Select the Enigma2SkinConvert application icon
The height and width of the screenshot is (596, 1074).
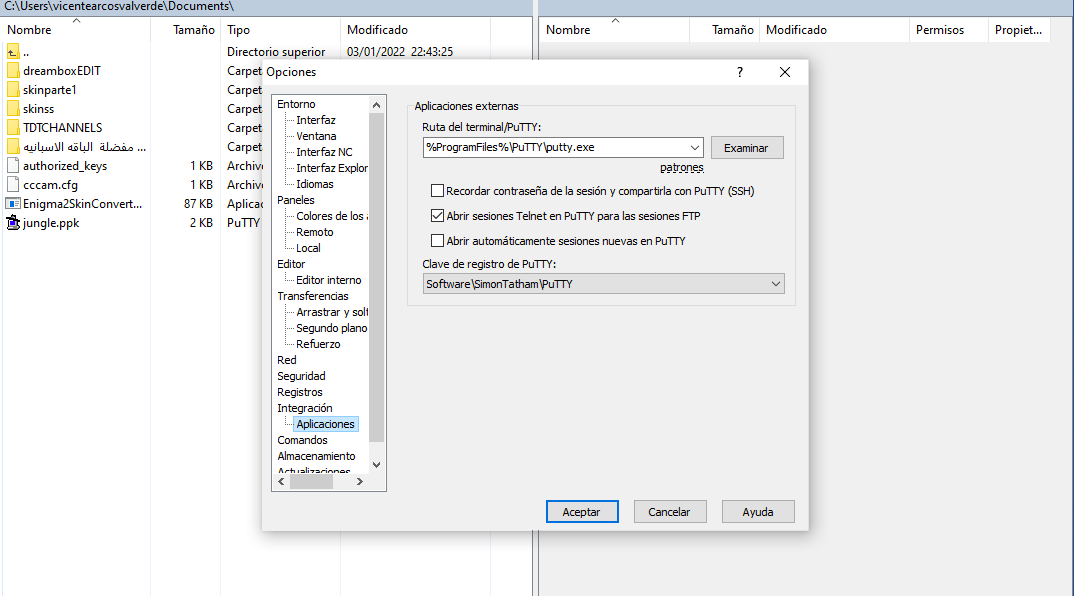[13, 204]
